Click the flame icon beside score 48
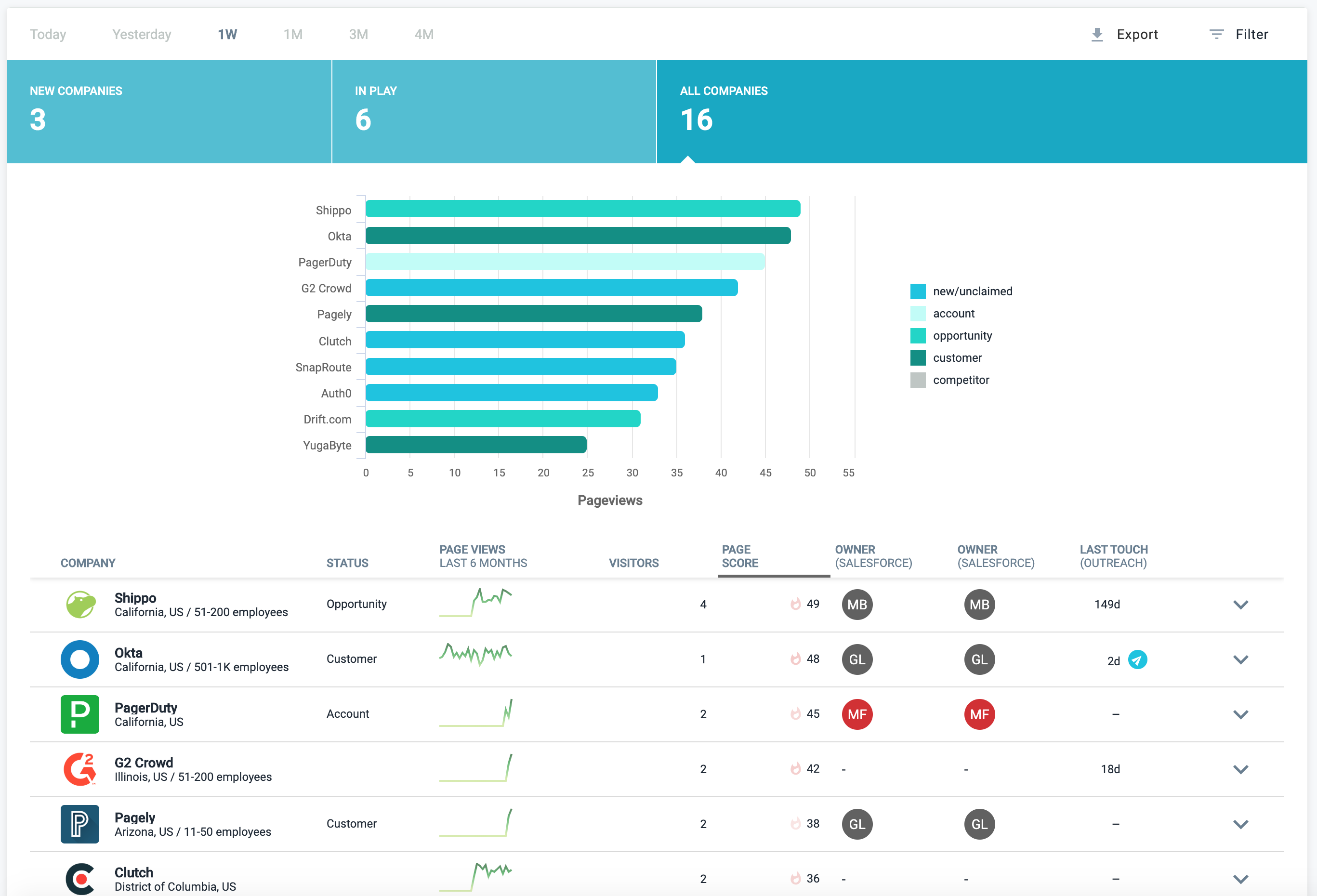 (796, 659)
